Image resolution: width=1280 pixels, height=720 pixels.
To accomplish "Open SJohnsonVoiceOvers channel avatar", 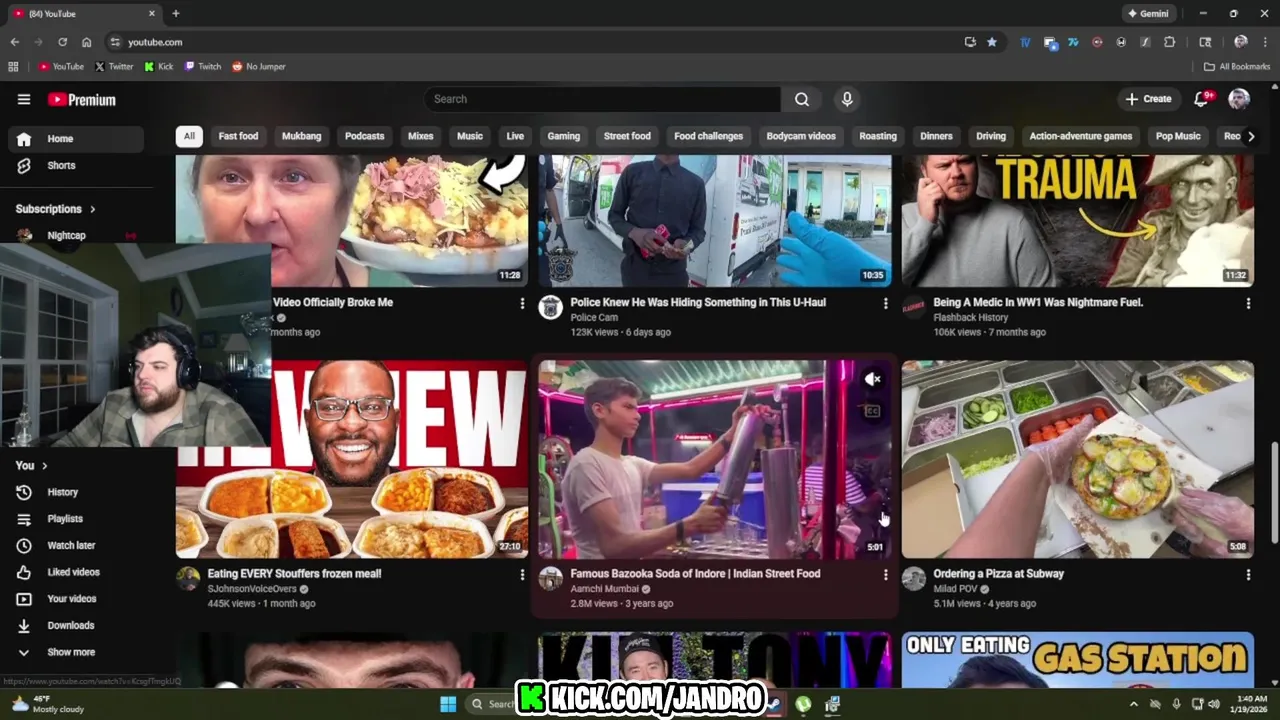I will click(188, 579).
